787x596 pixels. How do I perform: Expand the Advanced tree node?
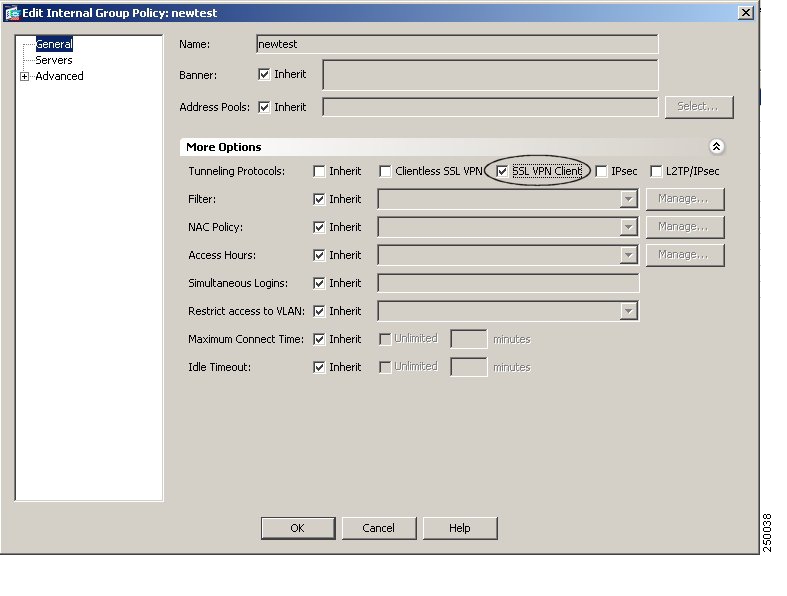24,77
